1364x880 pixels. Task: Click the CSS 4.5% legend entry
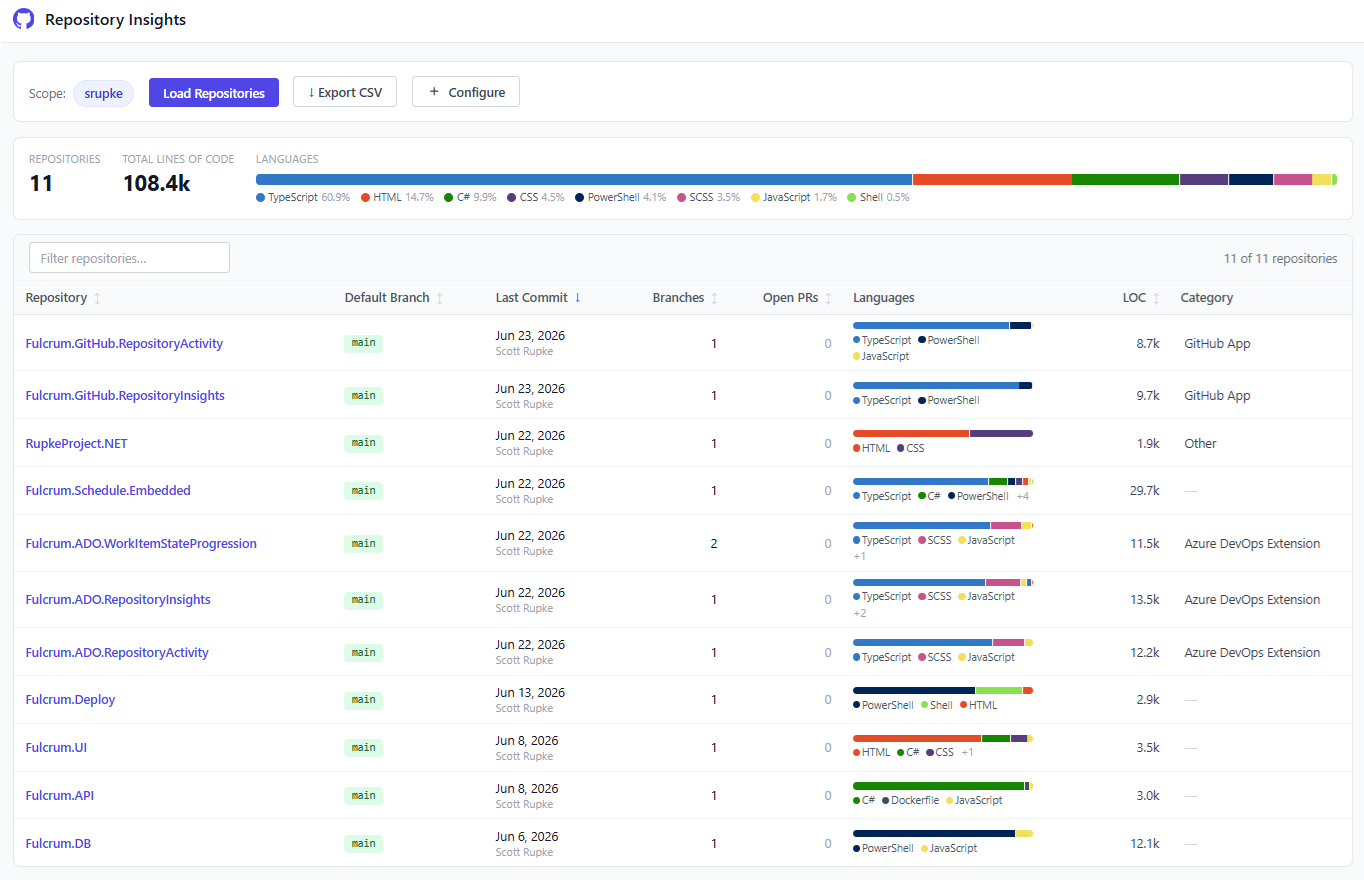point(536,197)
